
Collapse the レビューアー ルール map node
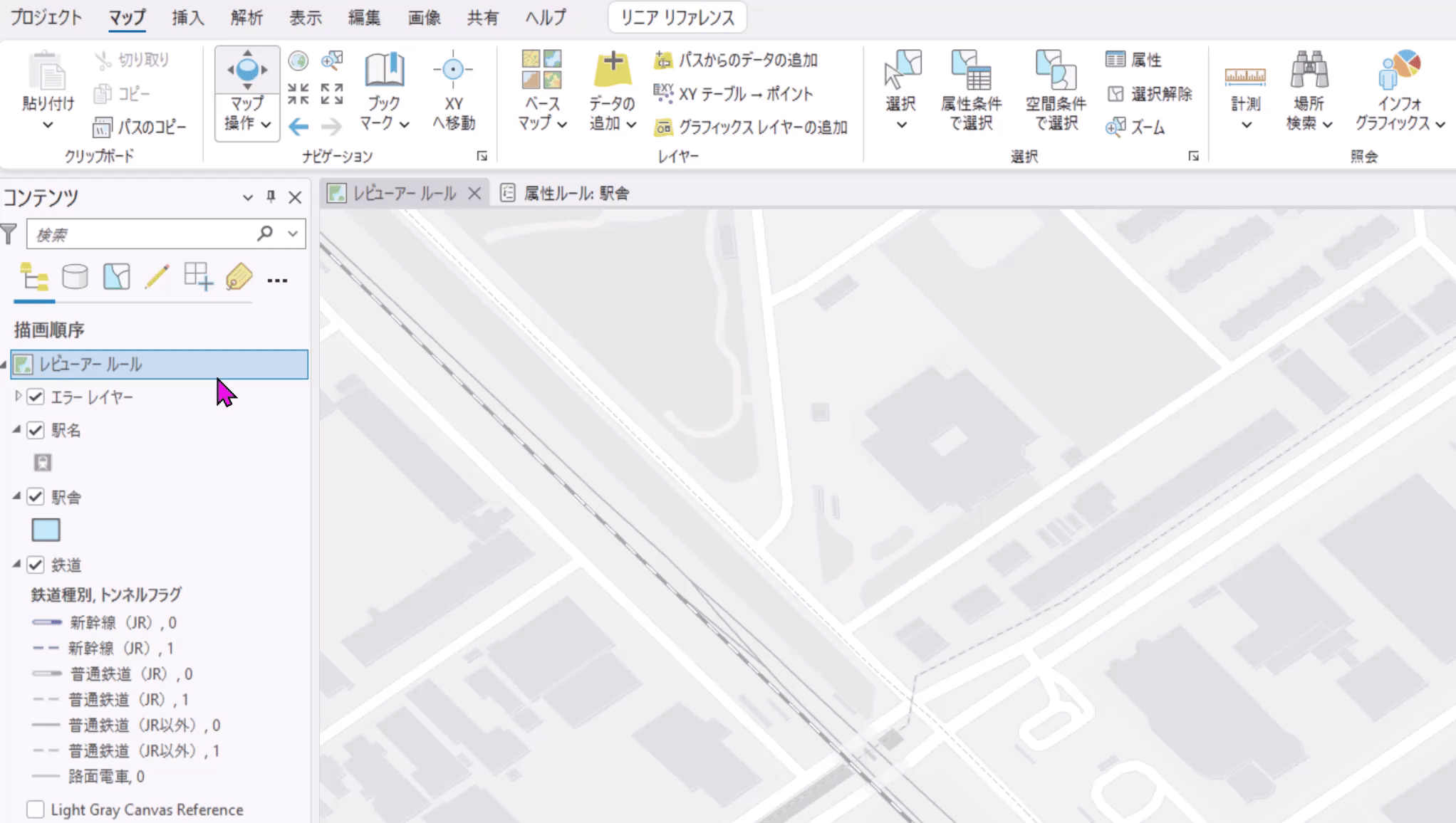click(x=4, y=365)
